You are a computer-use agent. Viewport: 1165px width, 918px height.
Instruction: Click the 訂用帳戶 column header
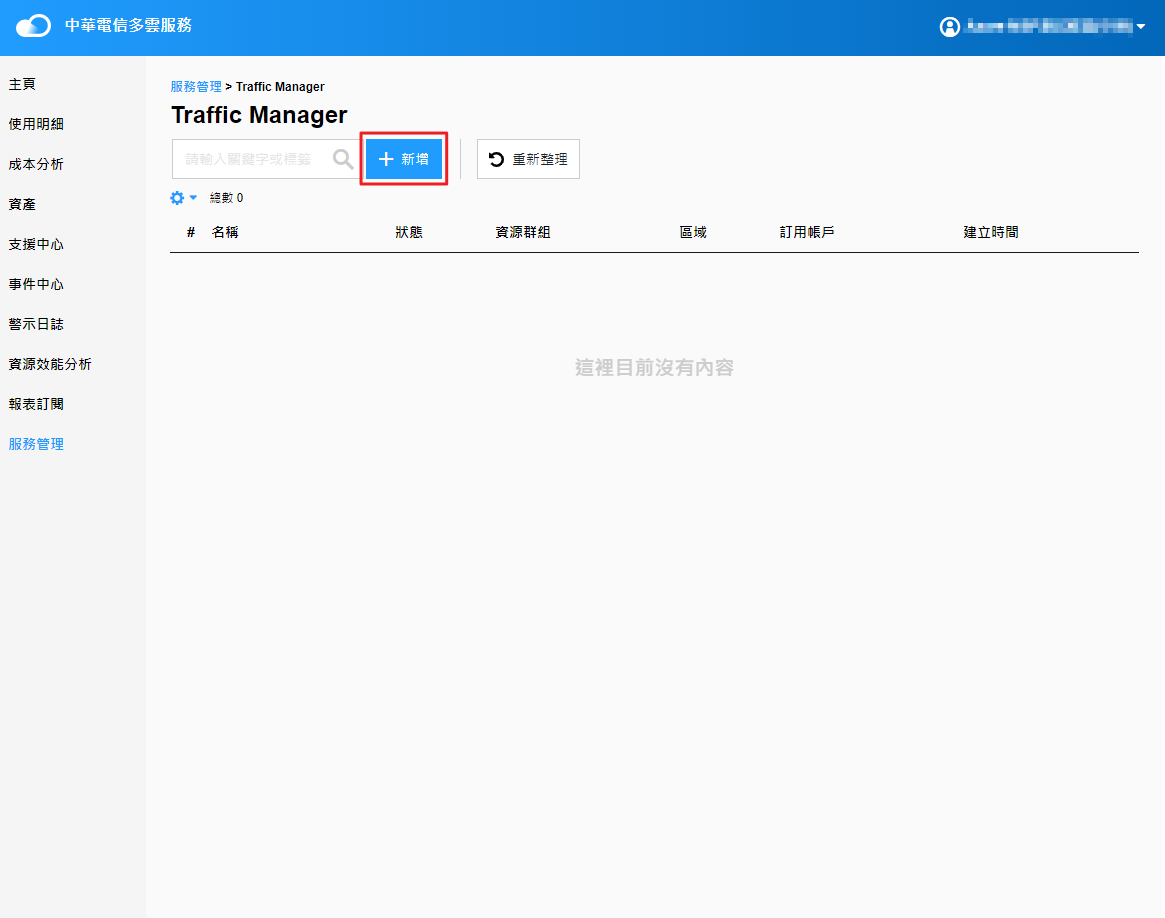807,232
